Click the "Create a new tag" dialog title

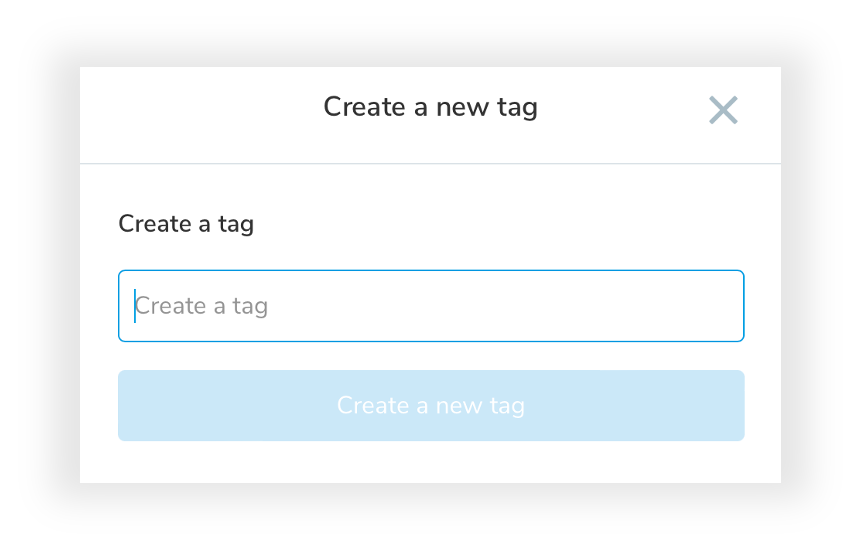(430, 107)
